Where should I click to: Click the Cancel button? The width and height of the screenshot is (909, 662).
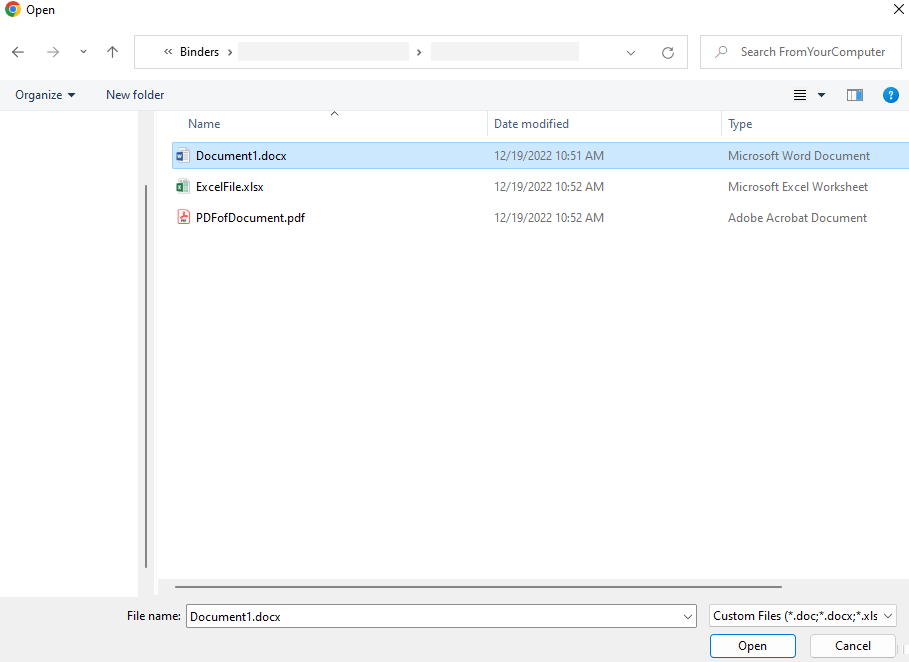(853, 646)
